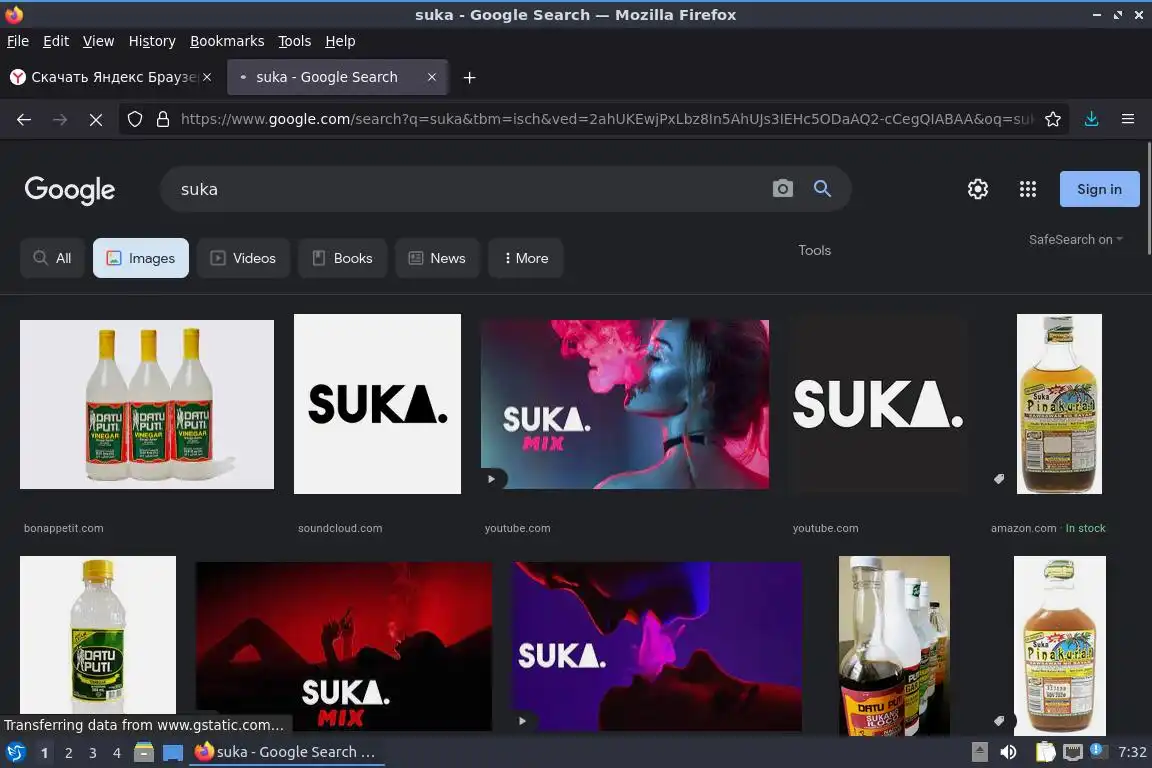1152x768 pixels.
Task: Click the back navigation arrow
Action: (x=24, y=119)
